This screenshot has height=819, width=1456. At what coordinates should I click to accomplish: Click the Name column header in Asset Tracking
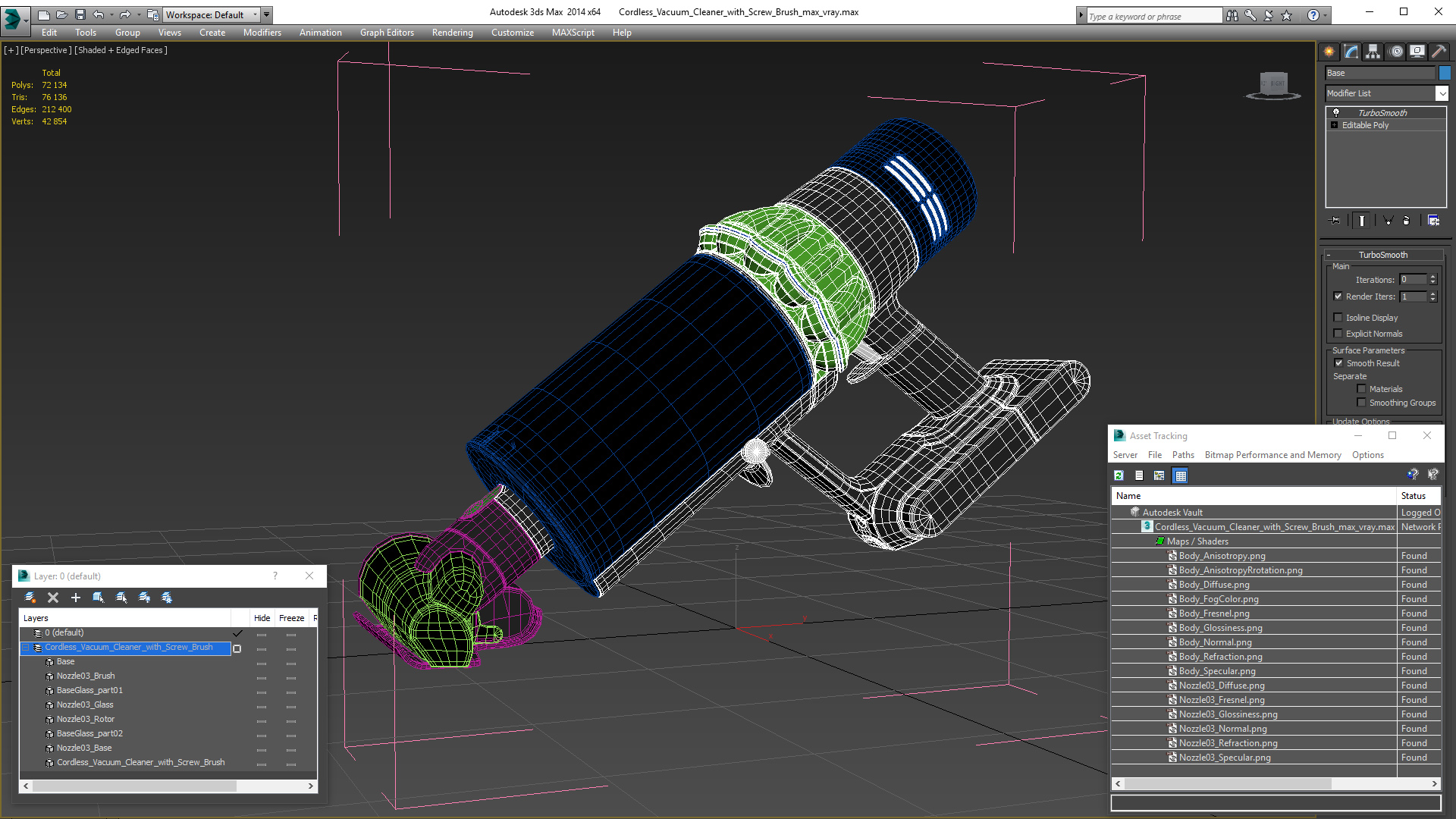point(1254,496)
